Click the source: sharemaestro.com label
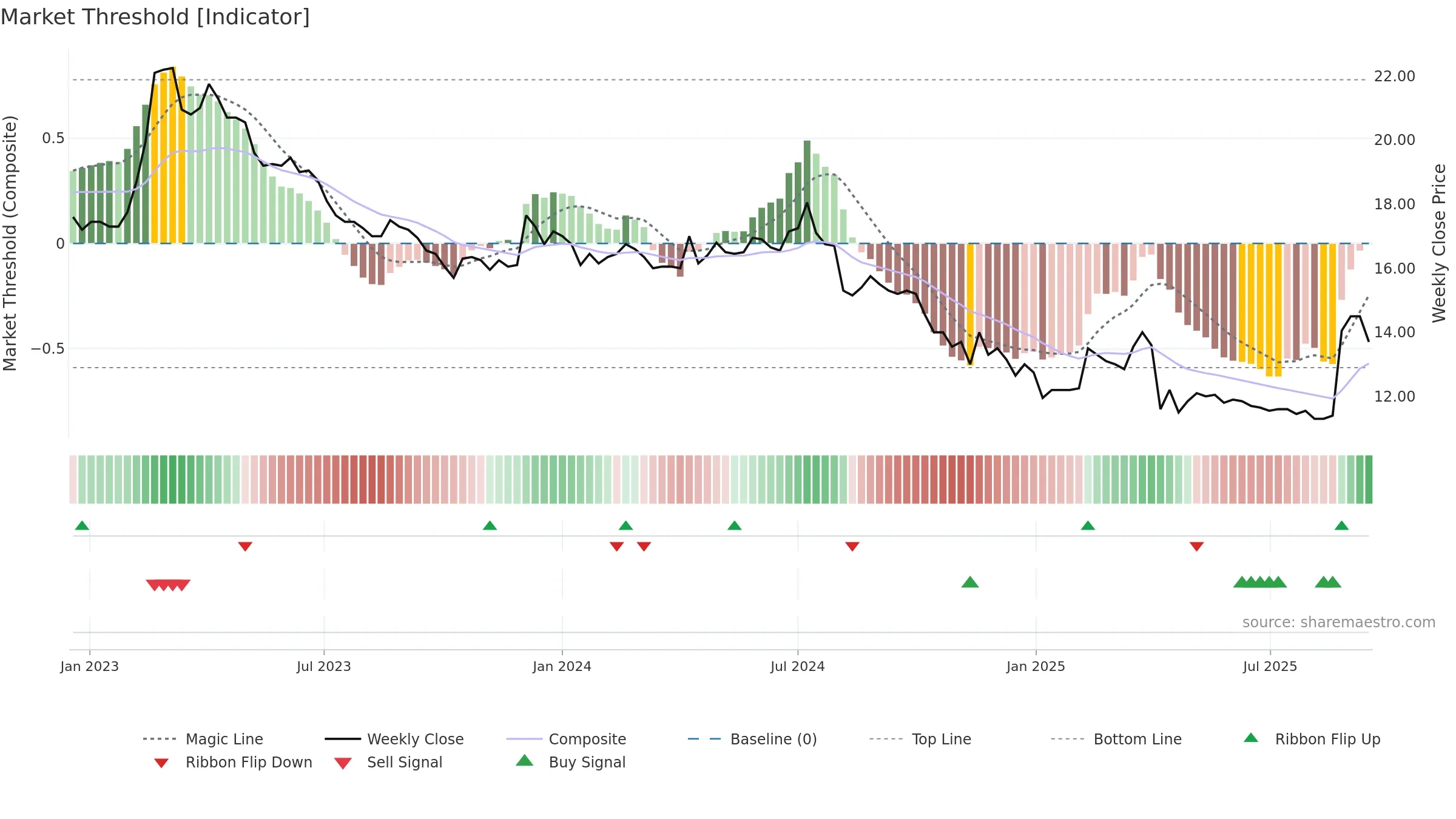Image resolution: width=1456 pixels, height=819 pixels. coord(1339,622)
